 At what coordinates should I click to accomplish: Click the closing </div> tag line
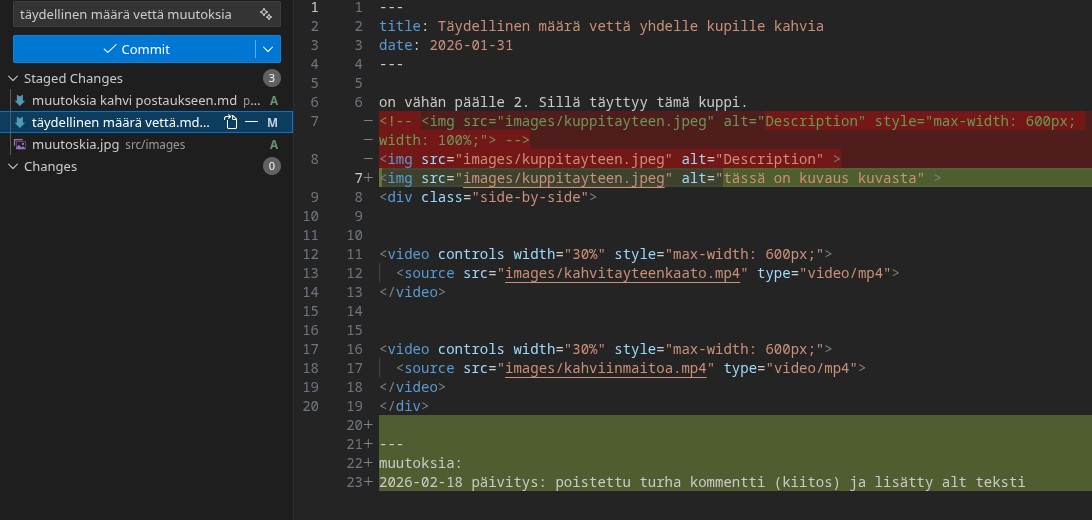pyautogui.click(x=404, y=405)
